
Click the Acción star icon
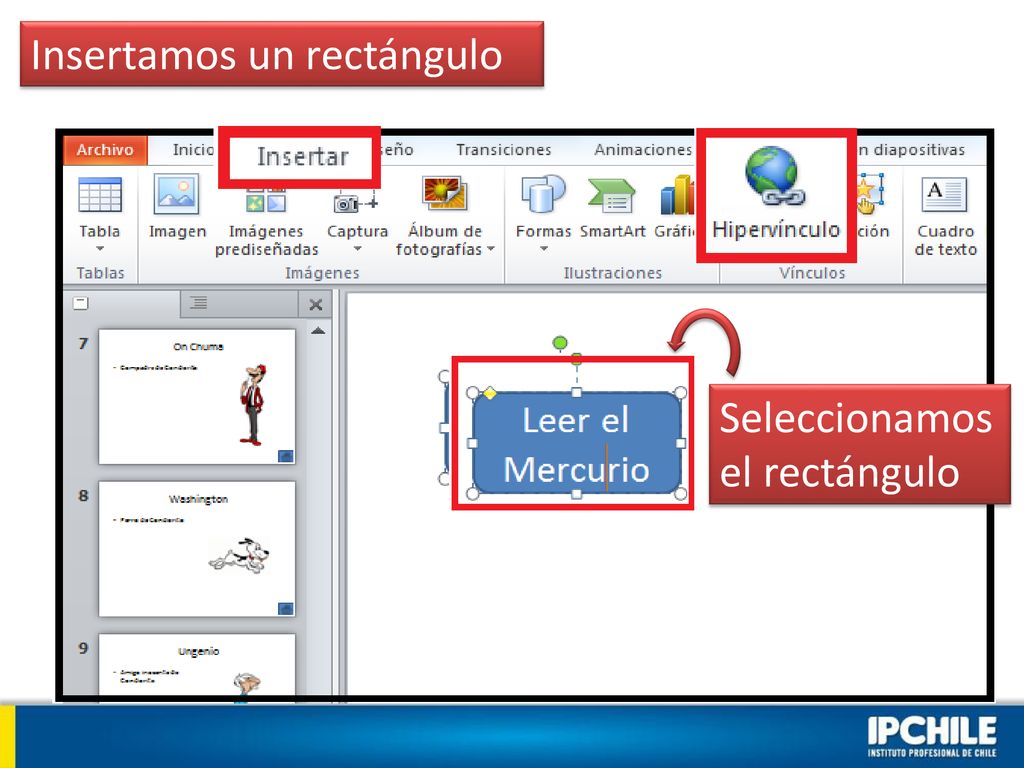point(871,194)
